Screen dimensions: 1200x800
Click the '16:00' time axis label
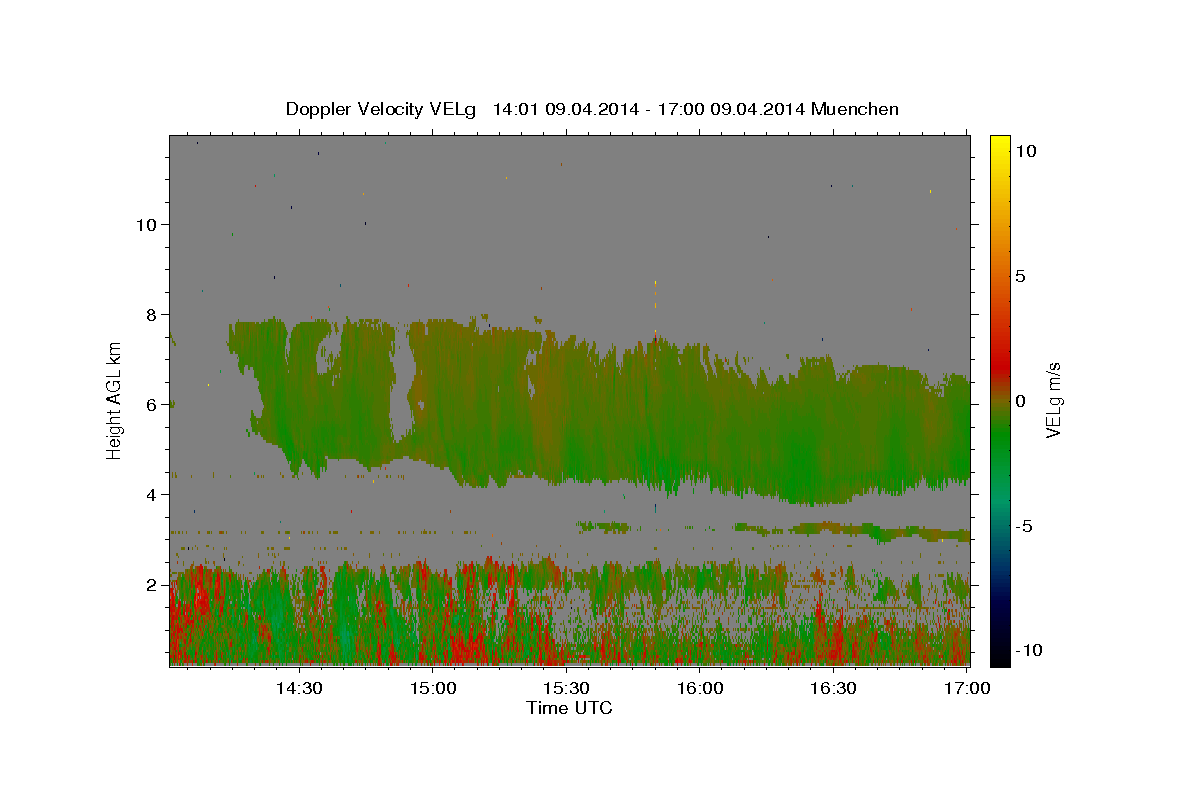click(x=700, y=688)
